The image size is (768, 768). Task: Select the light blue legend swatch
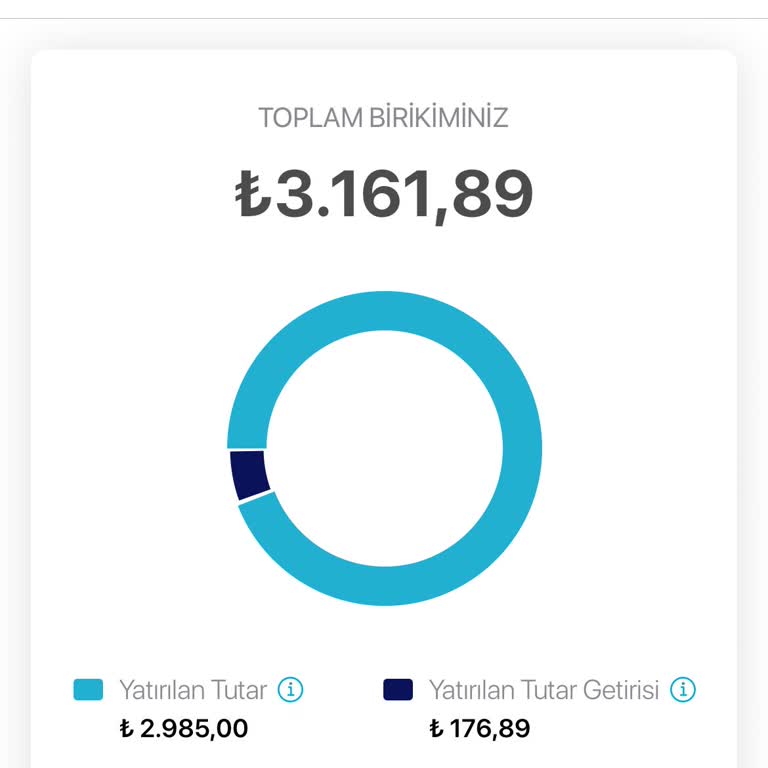[88, 690]
